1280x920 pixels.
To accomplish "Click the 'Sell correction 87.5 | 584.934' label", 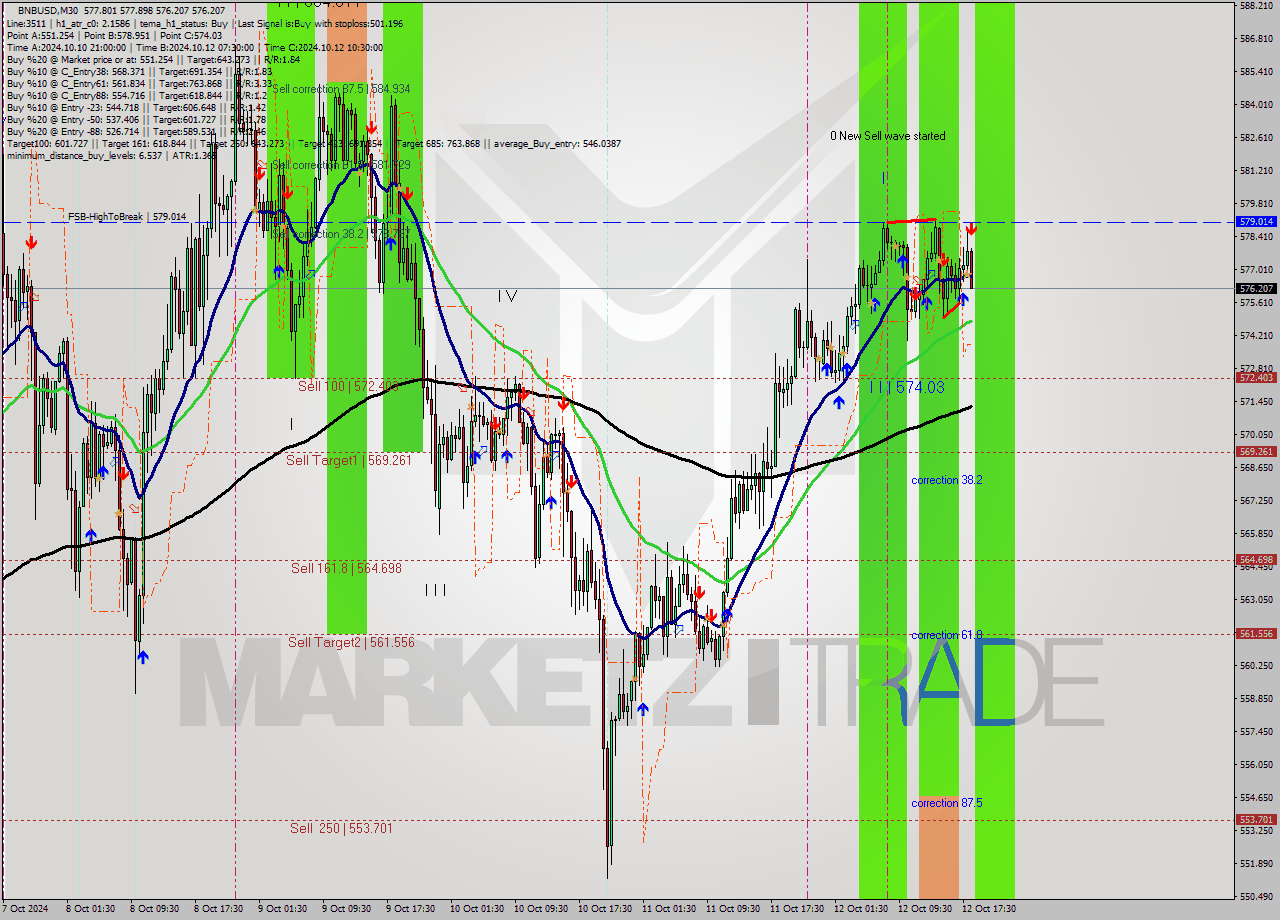I will (341, 89).
